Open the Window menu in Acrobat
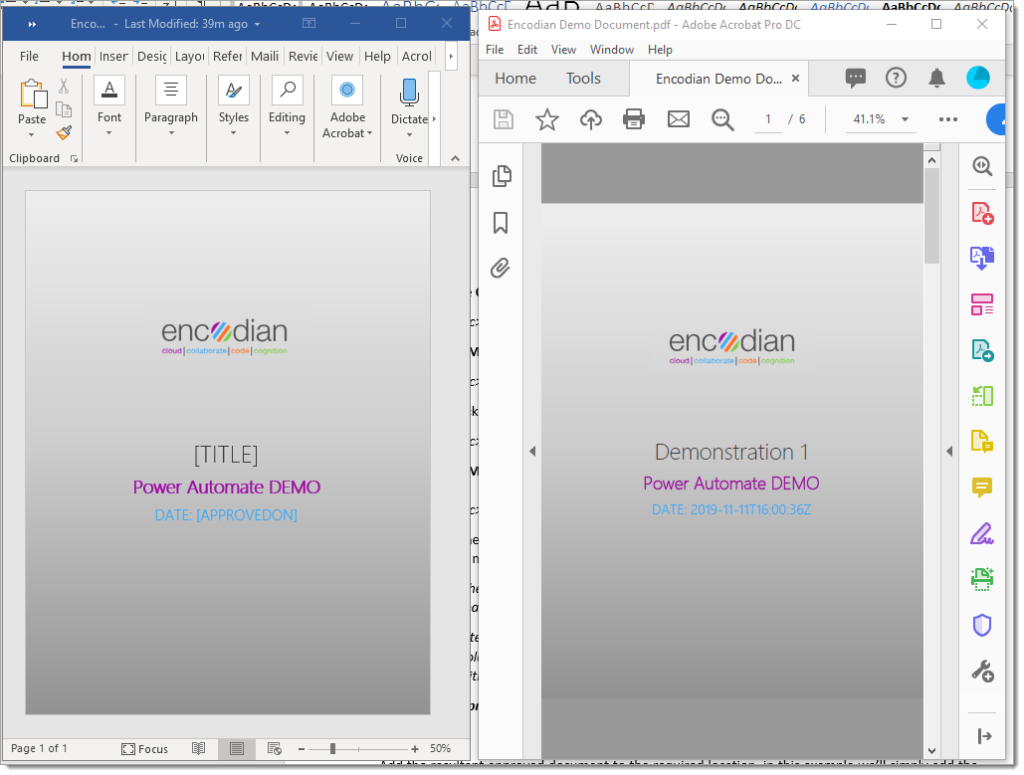1024x775 pixels. click(612, 50)
